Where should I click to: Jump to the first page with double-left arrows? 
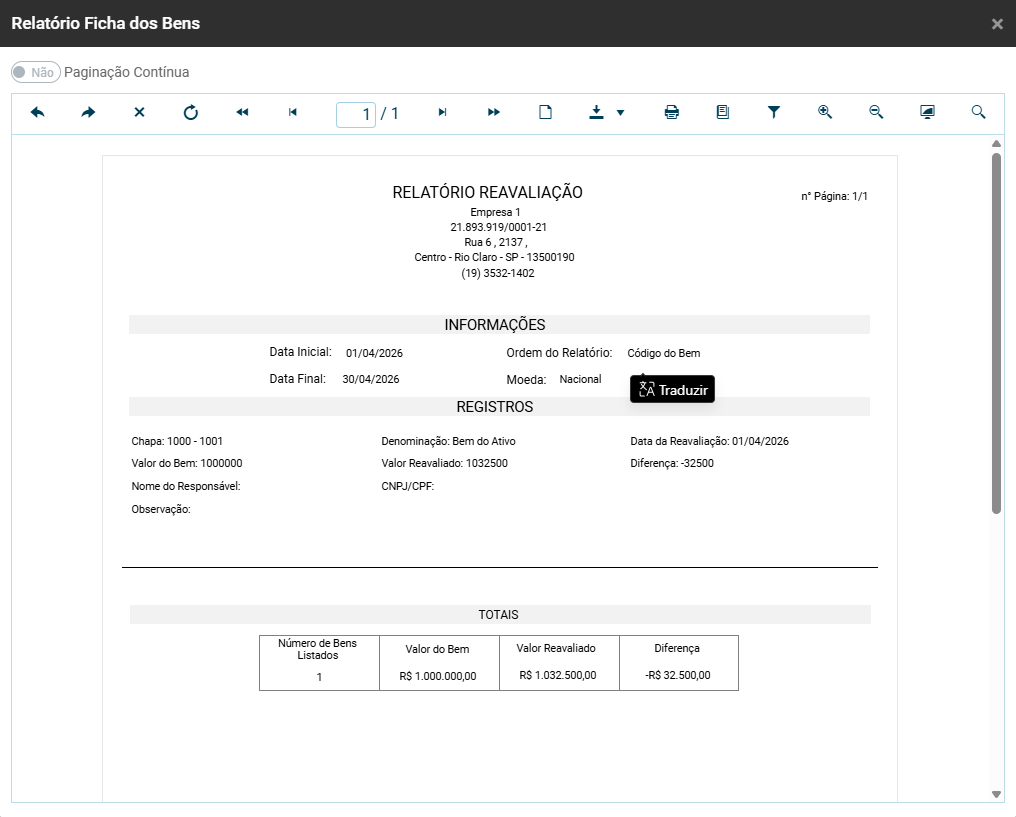pos(242,113)
